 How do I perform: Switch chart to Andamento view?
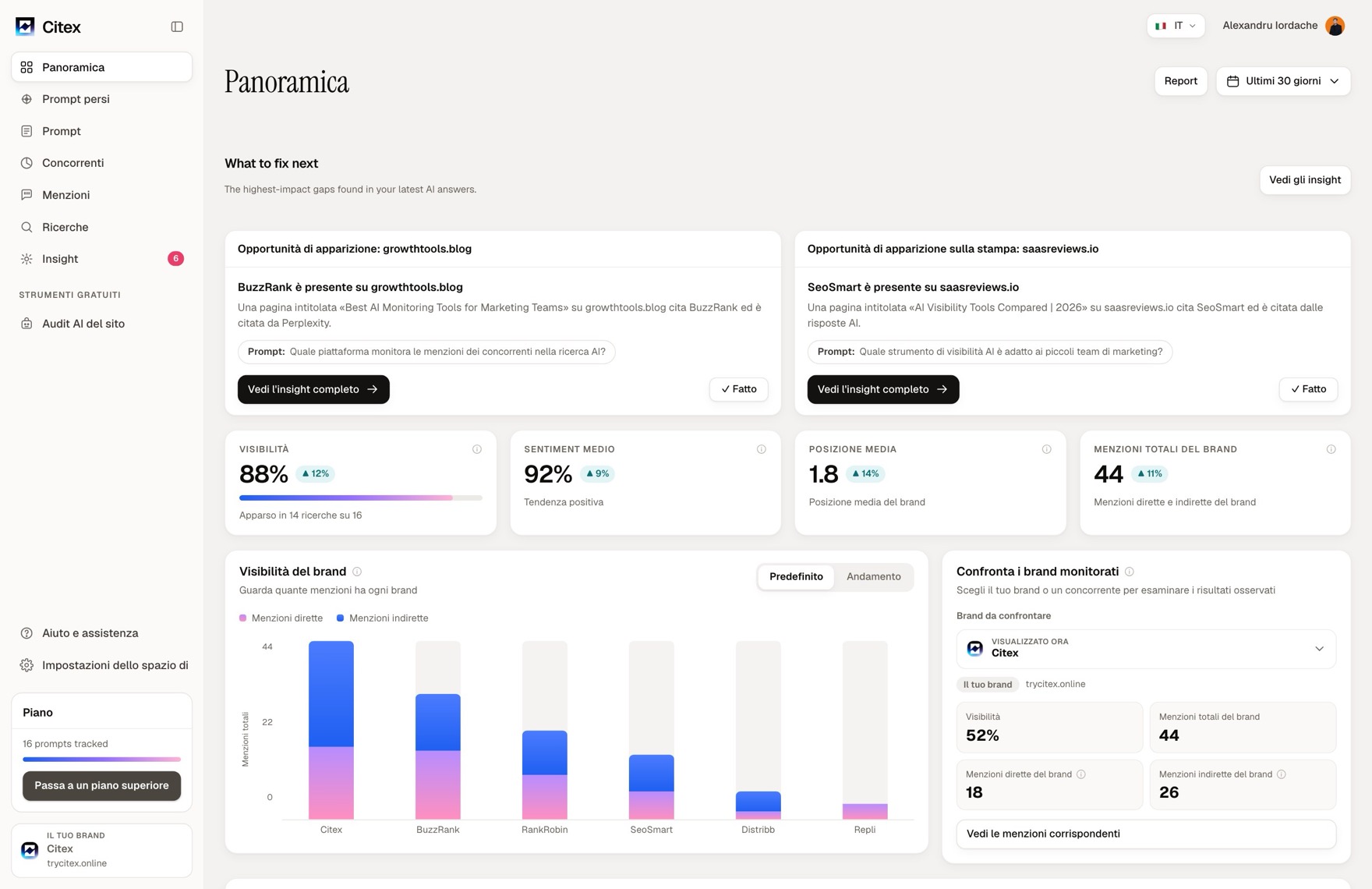pos(874,577)
